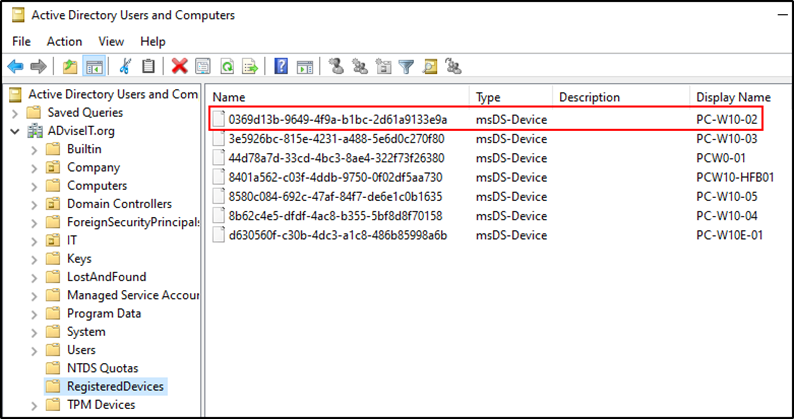Expand the TPM Devices folder
794x419 pixels.
tap(34, 405)
